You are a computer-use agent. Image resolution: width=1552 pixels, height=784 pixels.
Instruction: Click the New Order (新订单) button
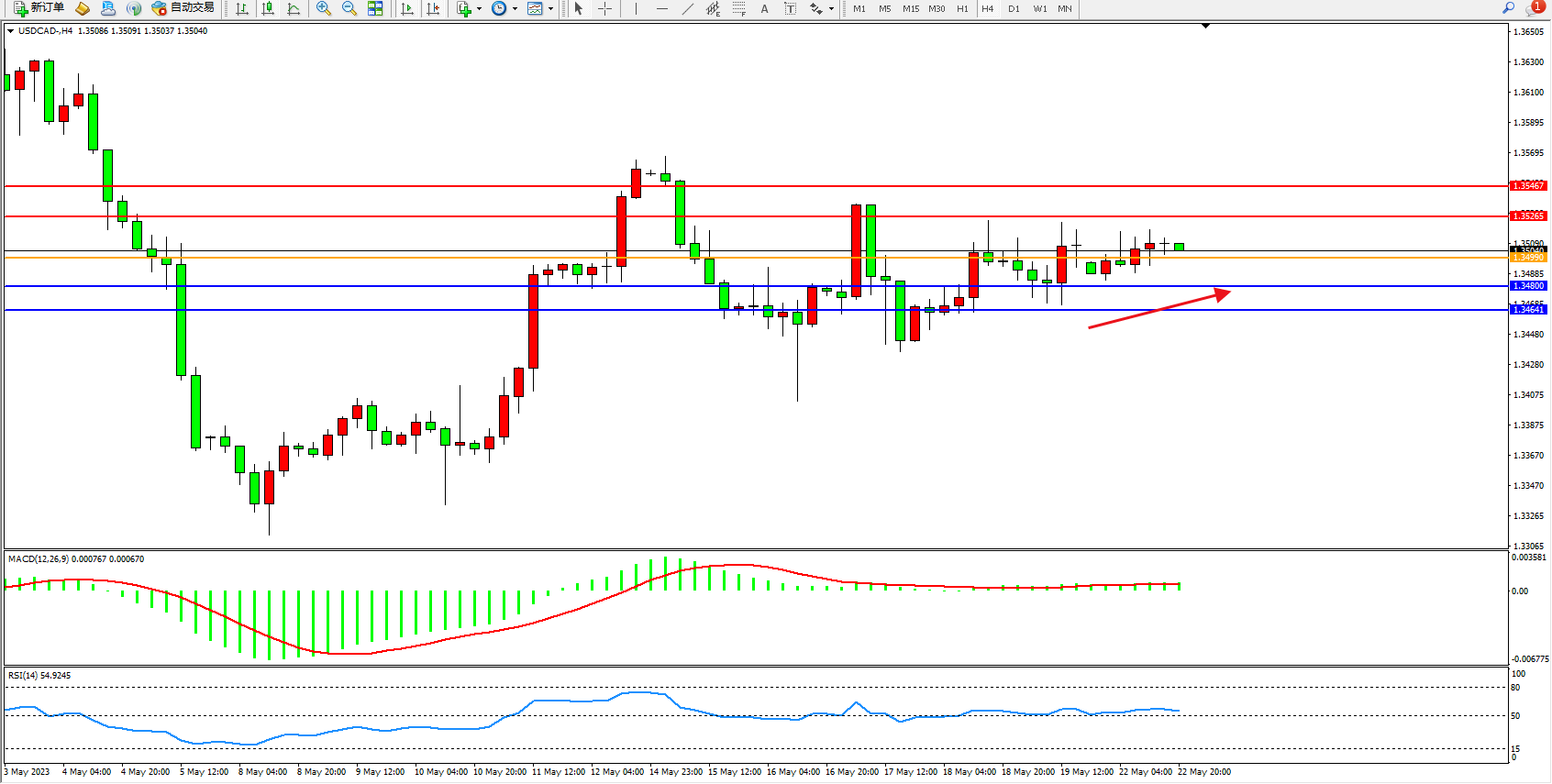[39, 8]
